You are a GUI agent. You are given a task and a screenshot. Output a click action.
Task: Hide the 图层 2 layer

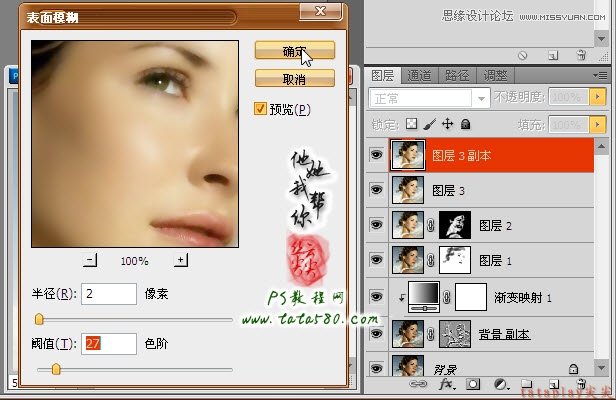click(376, 224)
